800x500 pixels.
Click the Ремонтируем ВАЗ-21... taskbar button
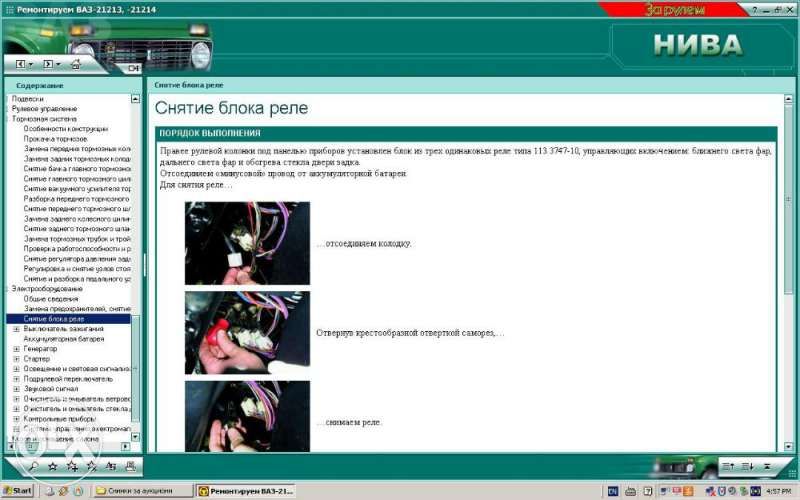[x=246, y=491]
